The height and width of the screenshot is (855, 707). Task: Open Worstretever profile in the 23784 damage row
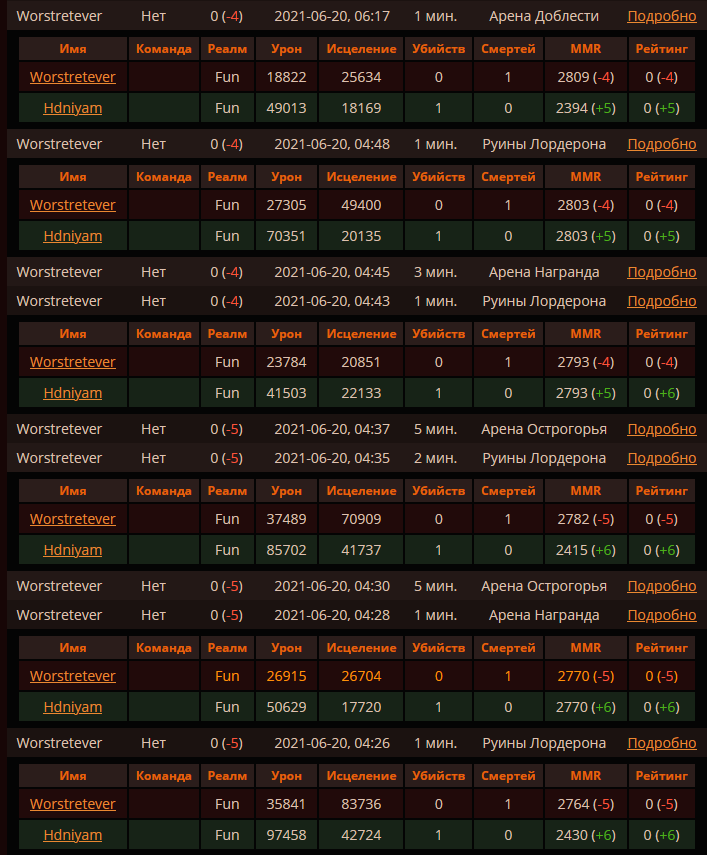(x=72, y=362)
